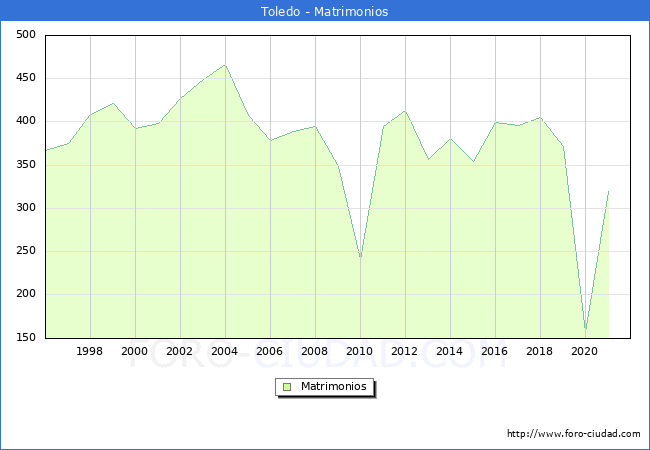
Task: Click the chart title 'Toledo - Matrimonios'
Action: [x=325, y=11]
